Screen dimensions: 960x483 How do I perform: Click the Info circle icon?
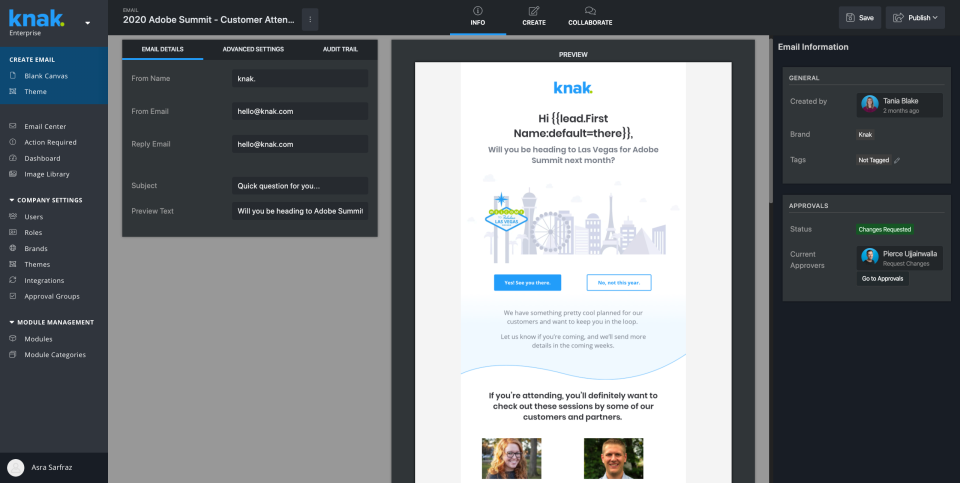(x=478, y=10)
